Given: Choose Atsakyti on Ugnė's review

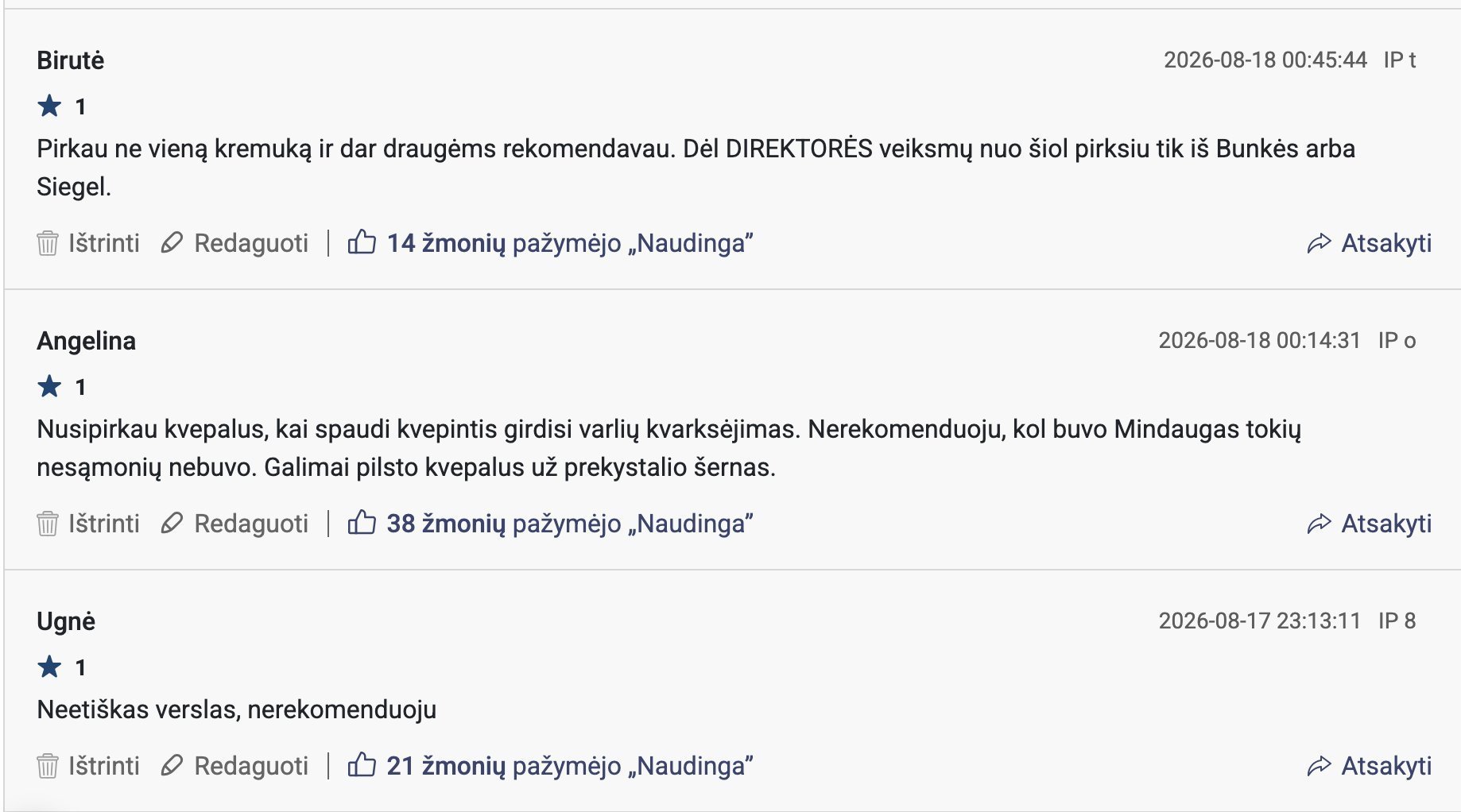Looking at the screenshot, I should (x=1386, y=766).
